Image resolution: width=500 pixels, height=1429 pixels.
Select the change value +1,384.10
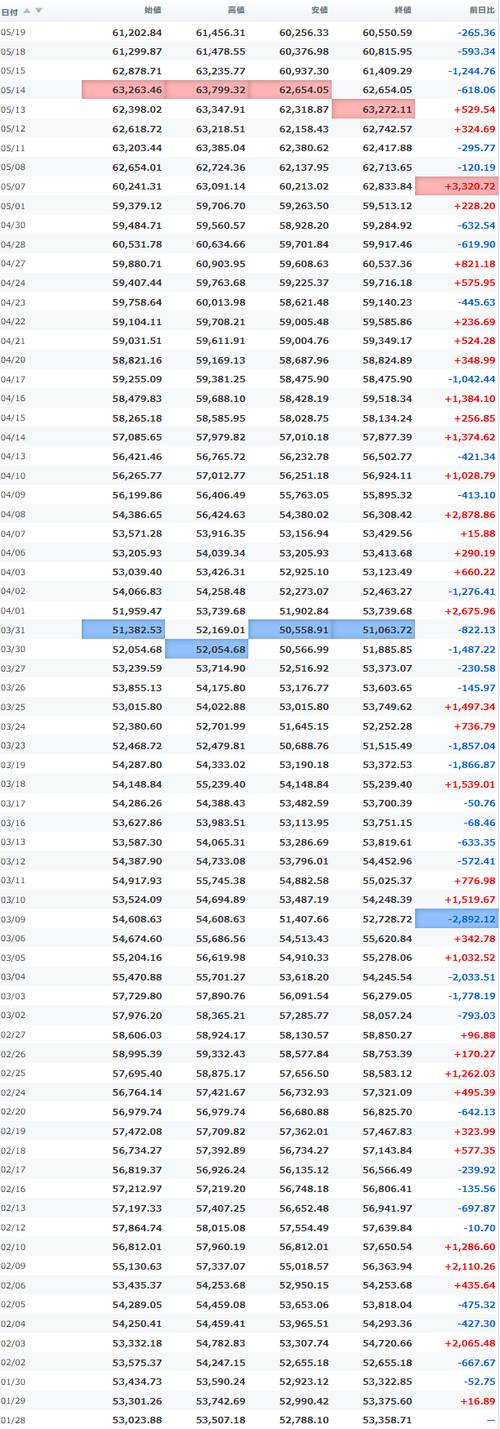click(x=471, y=397)
